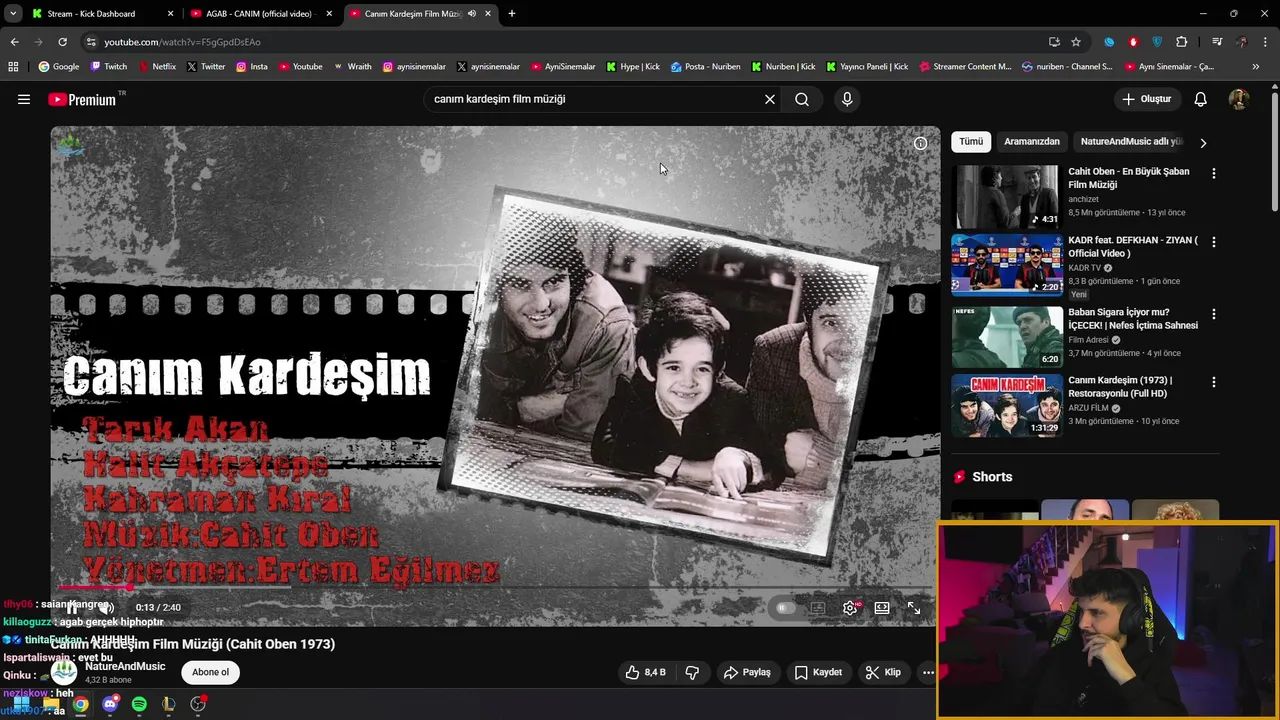Screen dimensions: 1280x720
Task: Switch to AGAB - CANIM tab
Action: pyautogui.click(x=258, y=14)
